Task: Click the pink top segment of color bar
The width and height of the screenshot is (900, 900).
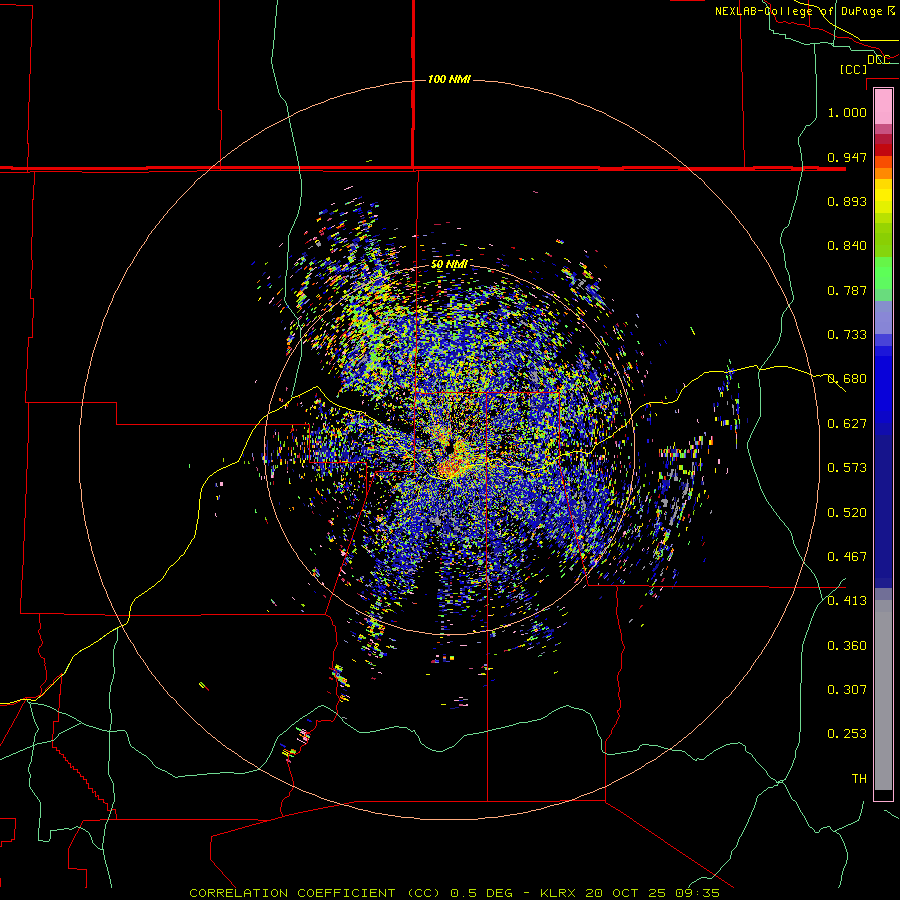Action: click(883, 106)
